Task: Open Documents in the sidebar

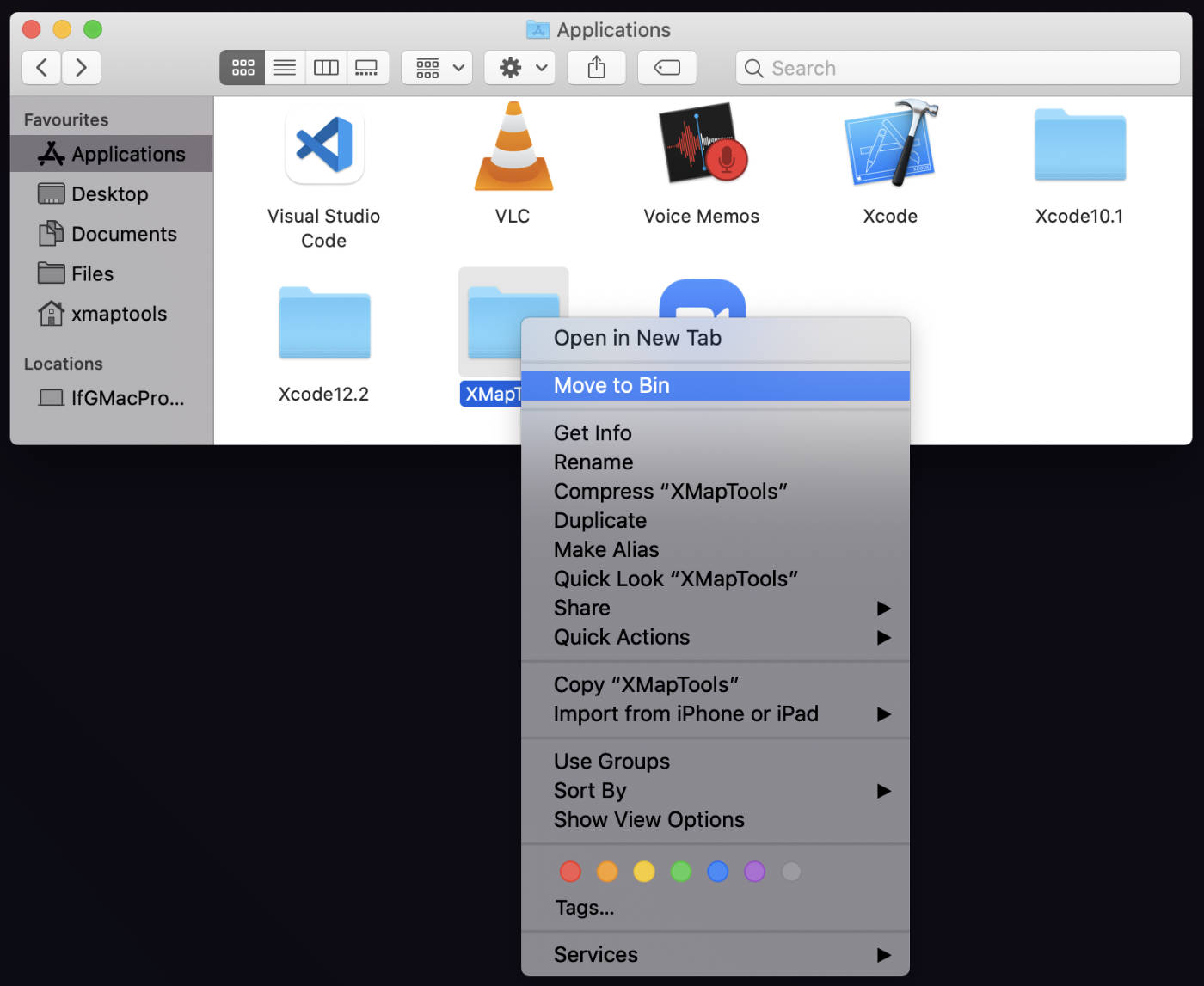Action: coord(112,234)
